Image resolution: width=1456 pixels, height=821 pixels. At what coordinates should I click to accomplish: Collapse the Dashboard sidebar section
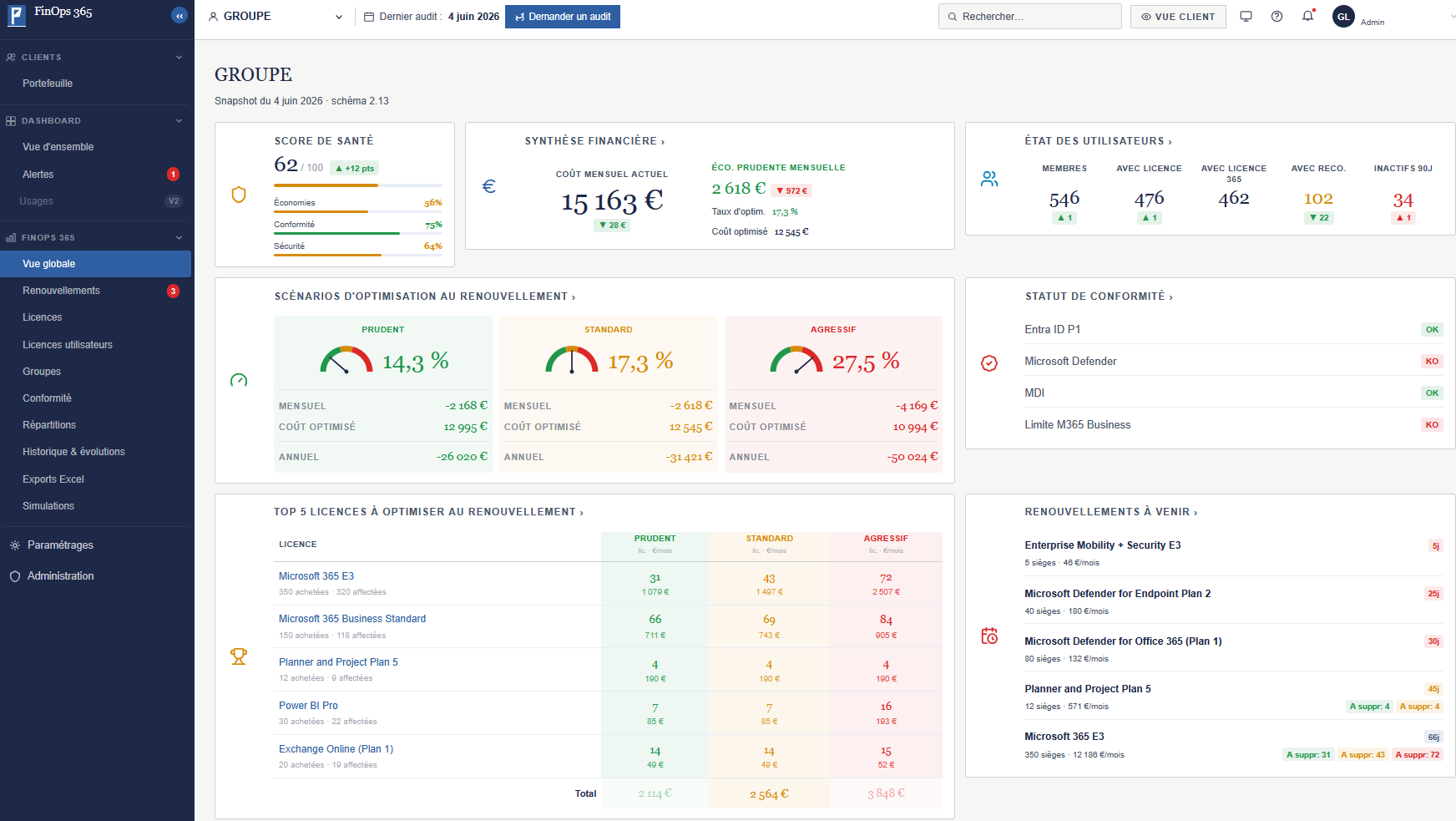(x=179, y=121)
